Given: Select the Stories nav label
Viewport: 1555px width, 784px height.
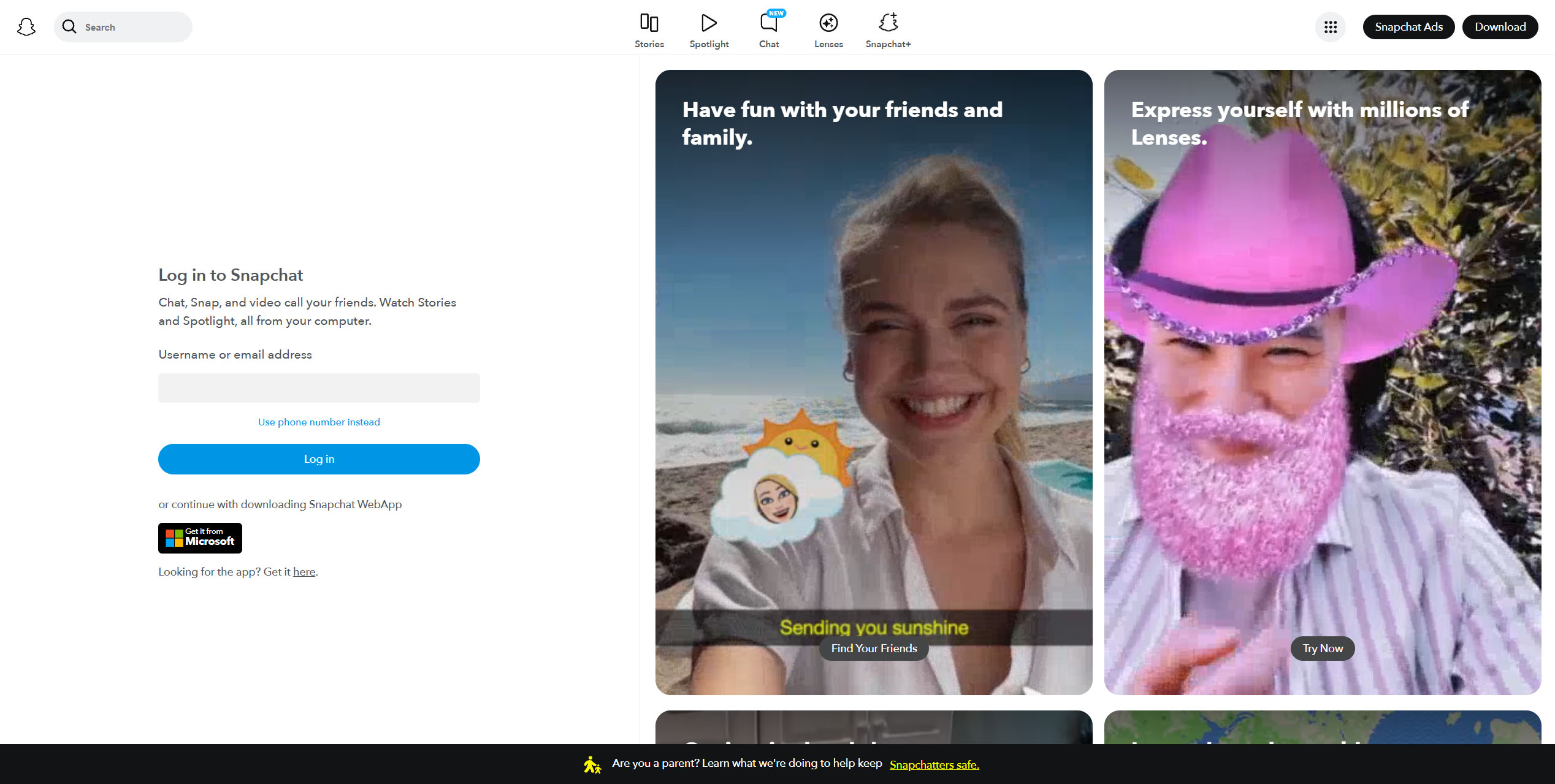Looking at the screenshot, I should pos(649,44).
